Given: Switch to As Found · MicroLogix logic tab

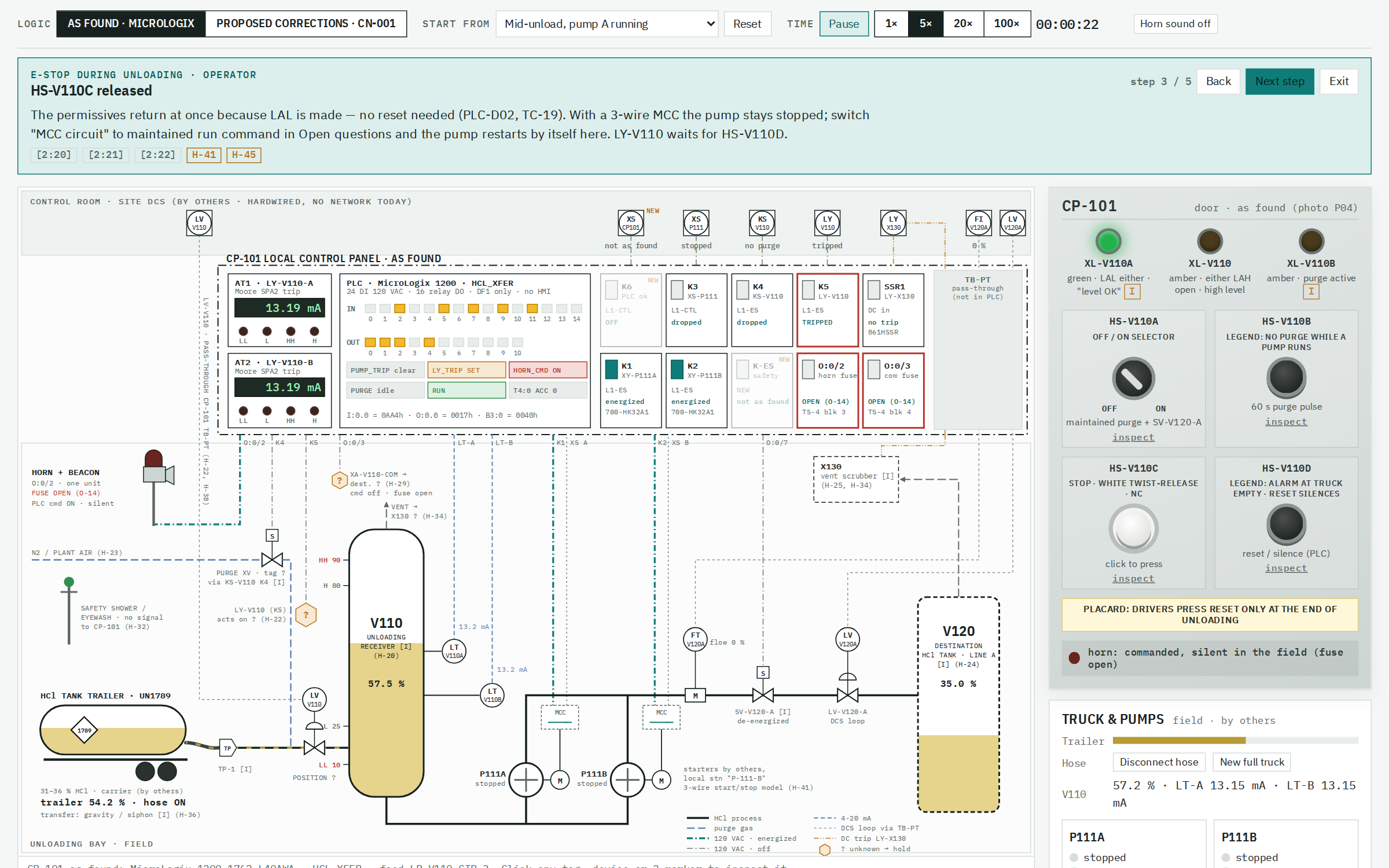Looking at the screenshot, I should tap(131, 24).
